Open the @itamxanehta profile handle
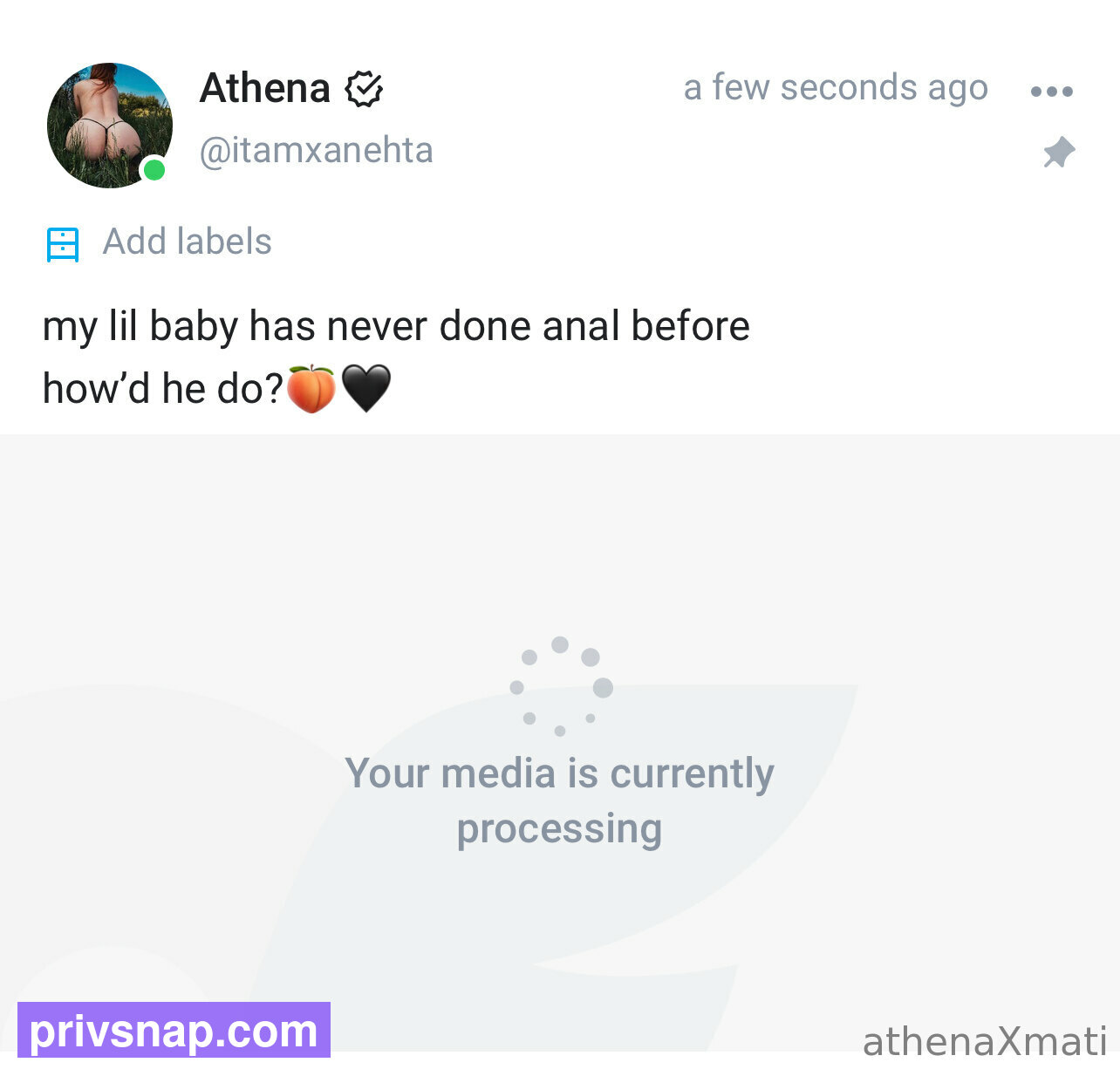 [x=316, y=150]
